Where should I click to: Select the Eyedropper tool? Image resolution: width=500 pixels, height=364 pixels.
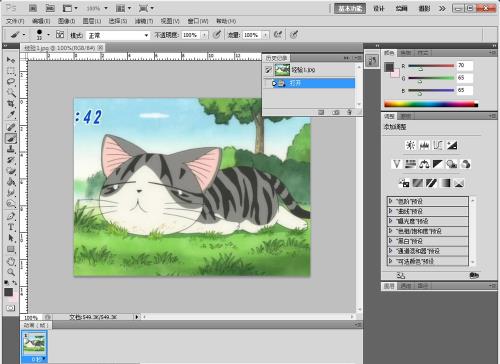click(x=11, y=115)
